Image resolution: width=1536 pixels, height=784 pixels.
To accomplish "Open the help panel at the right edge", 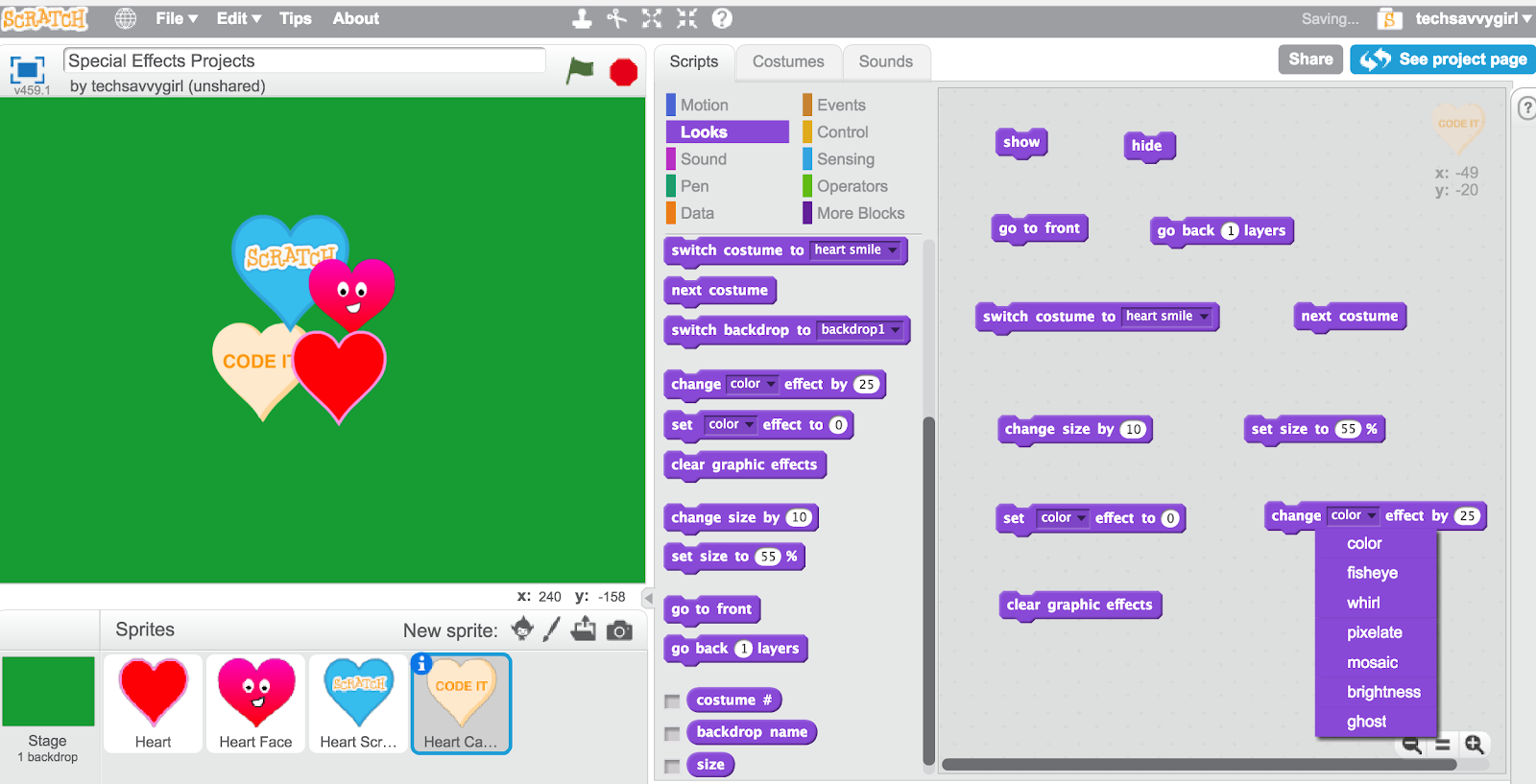I will [1526, 107].
